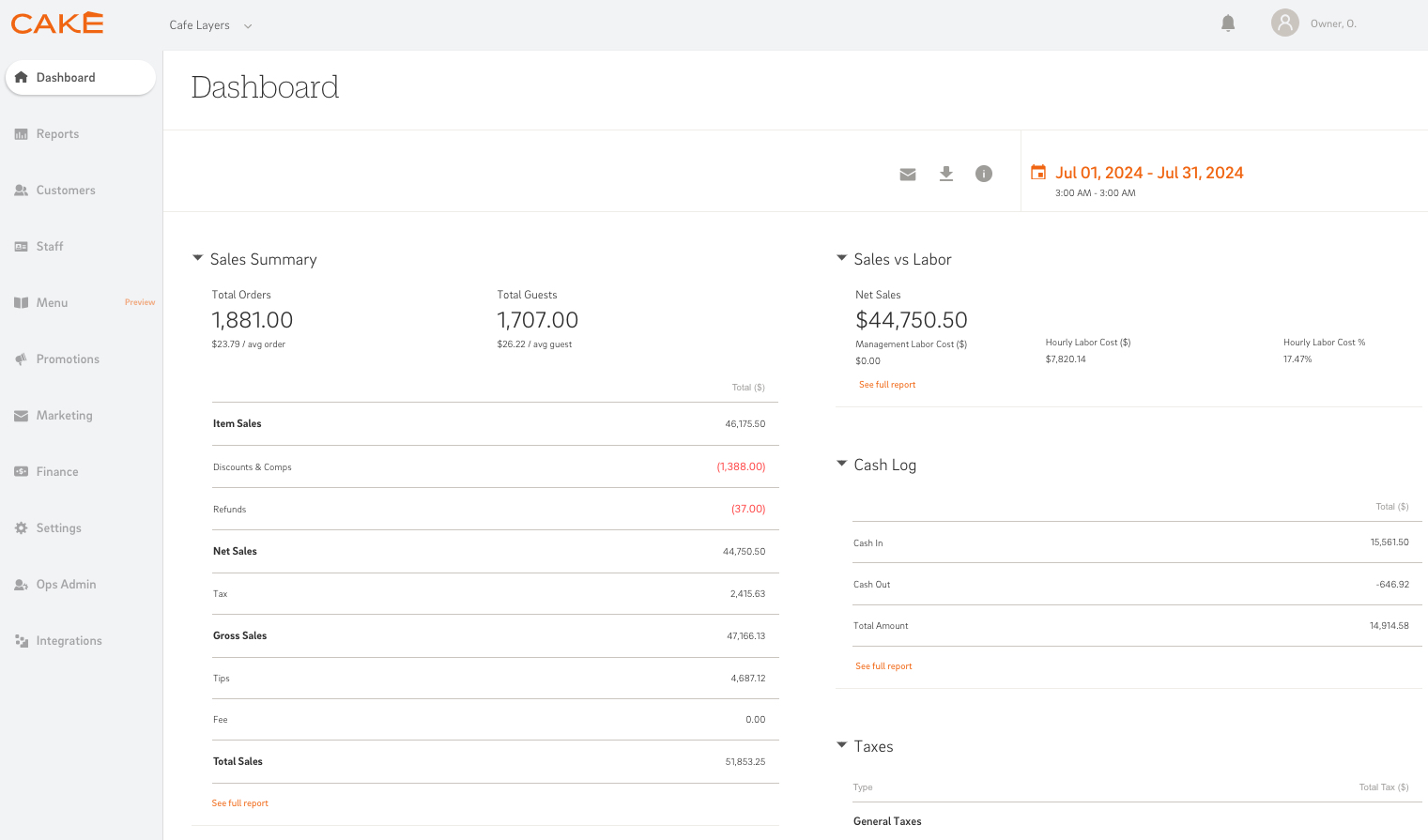Click the Total Amount value 14,914.58
The image size is (1428, 840).
click(x=1390, y=626)
